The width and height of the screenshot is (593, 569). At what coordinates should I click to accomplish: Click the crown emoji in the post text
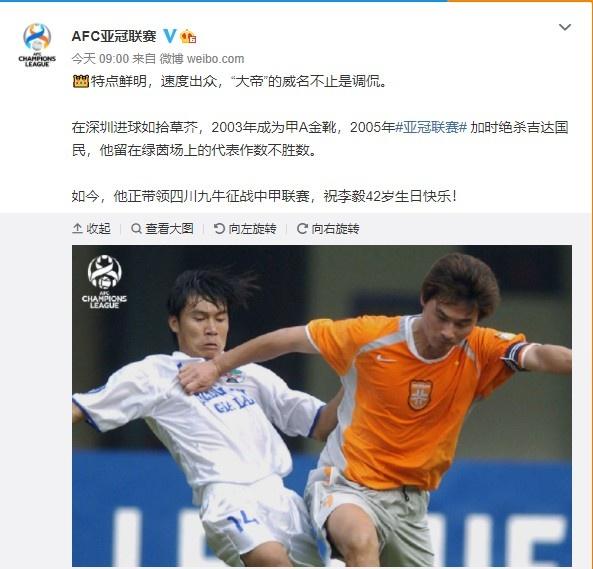pyautogui.click(x=81, y=81)
